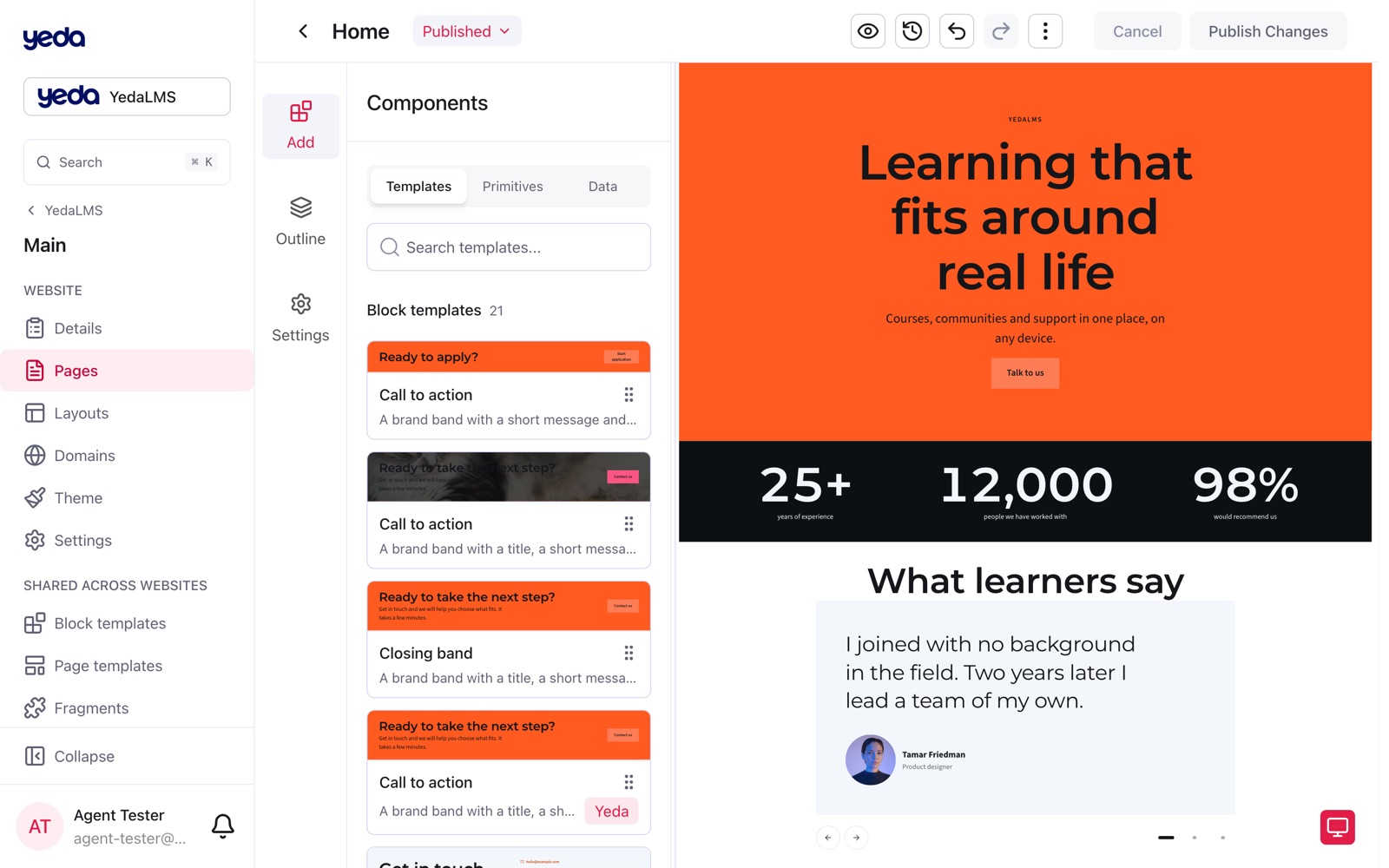This screenshot has width=1389, height=868.
Task: Click the Yeda tag badge
Action: coord(611,811)
